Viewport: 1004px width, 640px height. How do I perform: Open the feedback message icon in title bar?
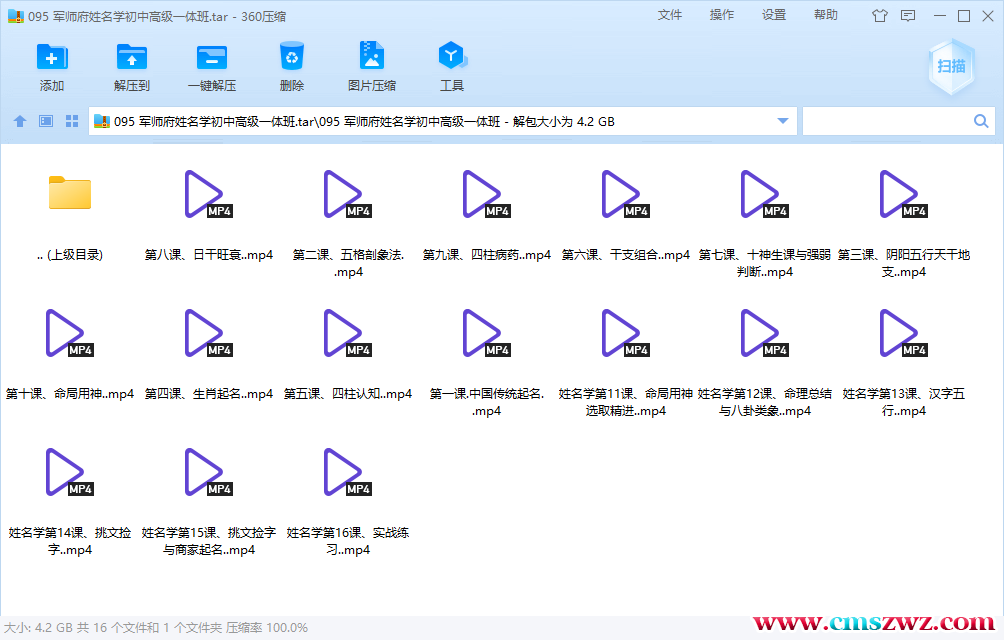(907, 16)
